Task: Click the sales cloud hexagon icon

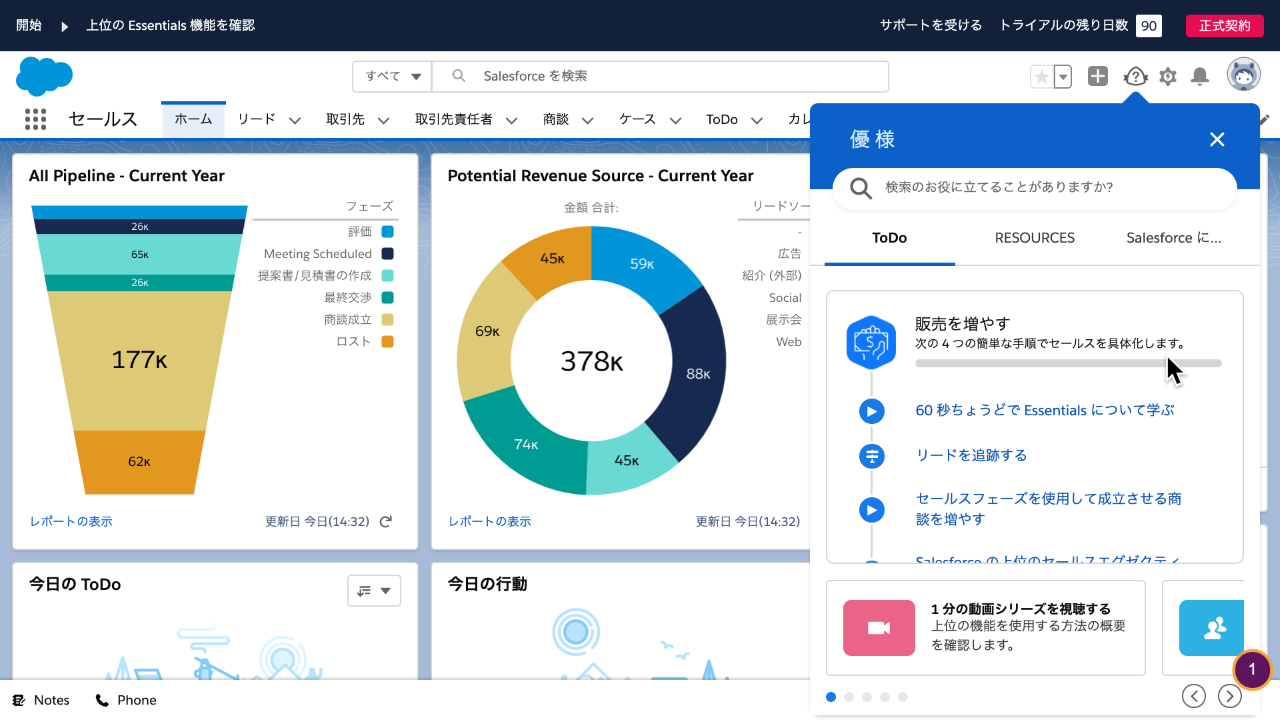Action: click(x=871, y=342)
